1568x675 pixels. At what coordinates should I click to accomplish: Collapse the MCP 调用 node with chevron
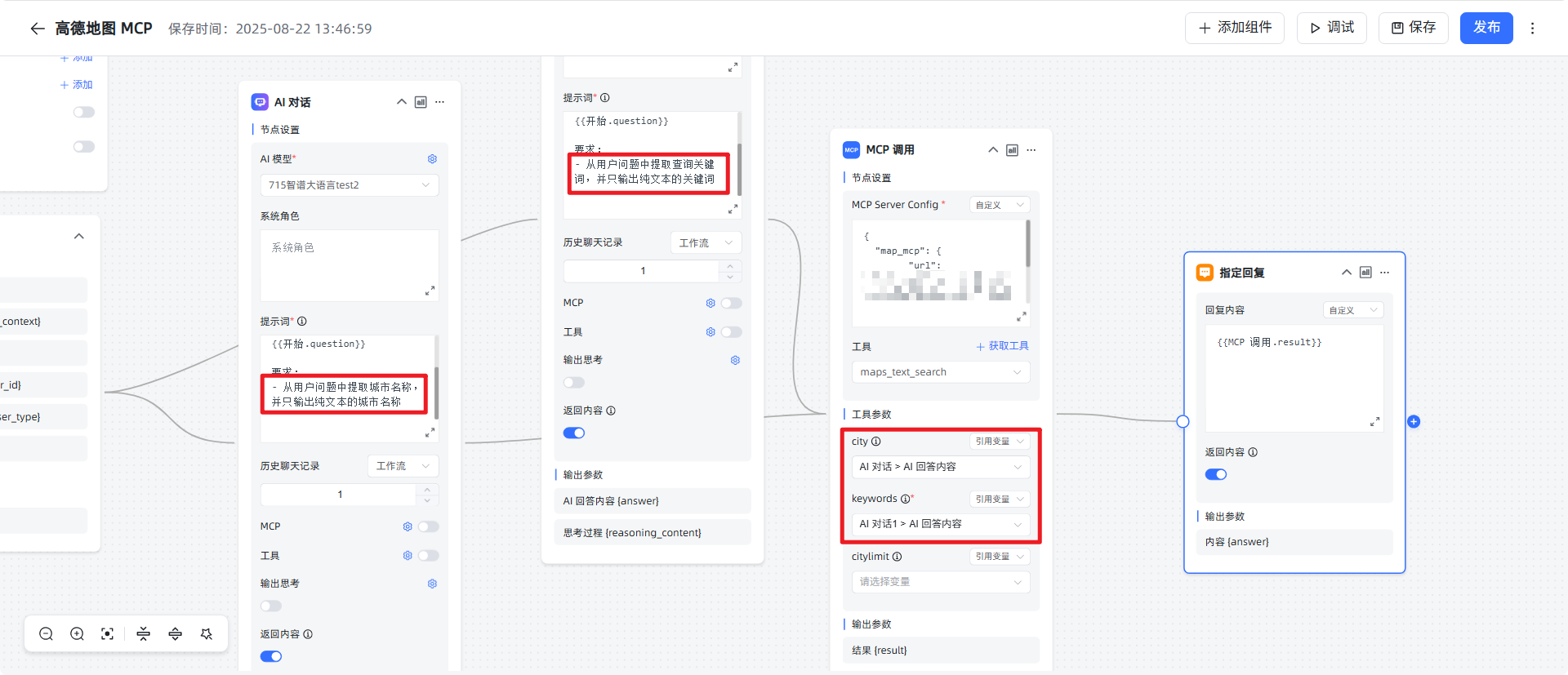tap(993, 150)
